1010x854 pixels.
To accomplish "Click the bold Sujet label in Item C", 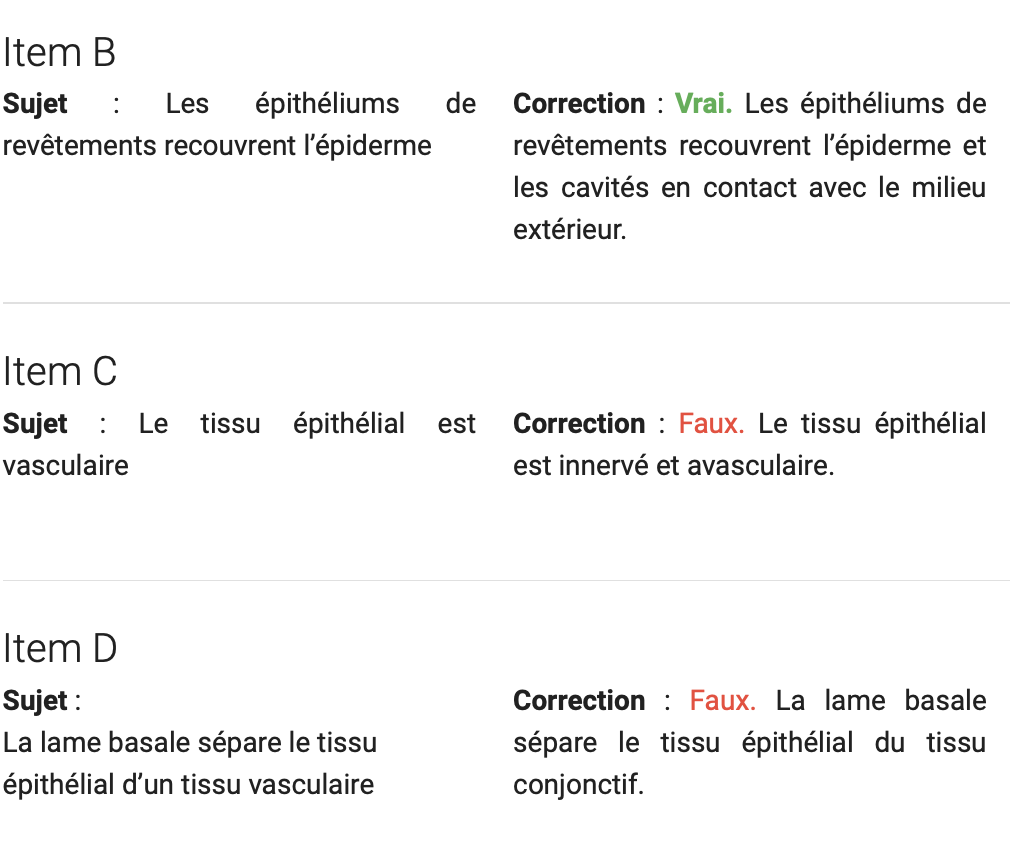I will (35, 424).
